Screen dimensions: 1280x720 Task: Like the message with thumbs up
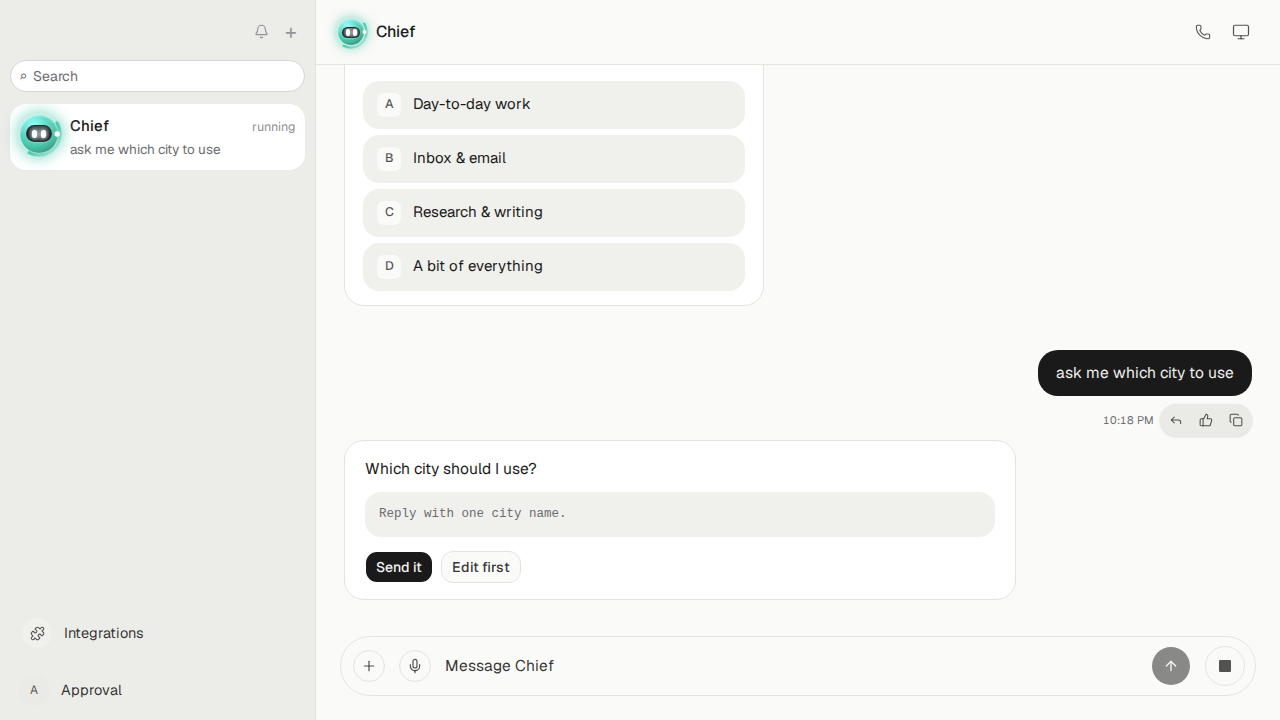coord(1206,421)
